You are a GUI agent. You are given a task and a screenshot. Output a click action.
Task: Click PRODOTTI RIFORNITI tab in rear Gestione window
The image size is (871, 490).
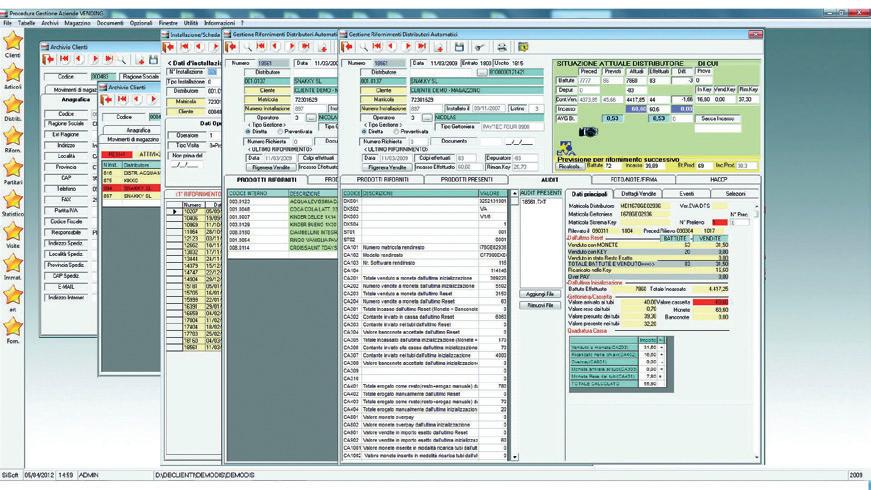[x=267, y=179]
